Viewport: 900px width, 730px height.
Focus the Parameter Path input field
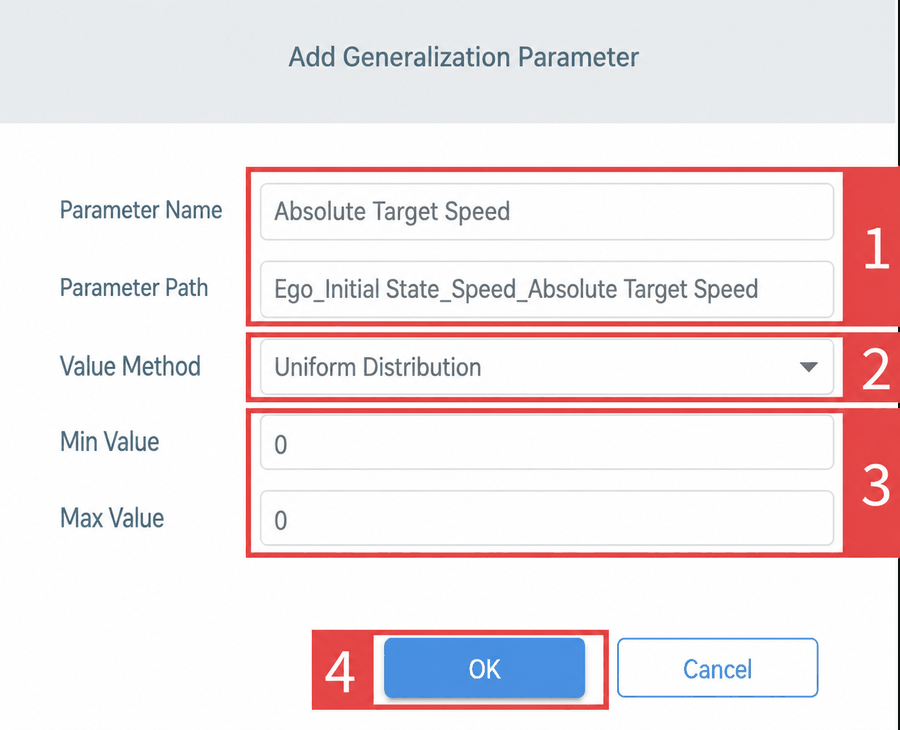tap(546, 289)
